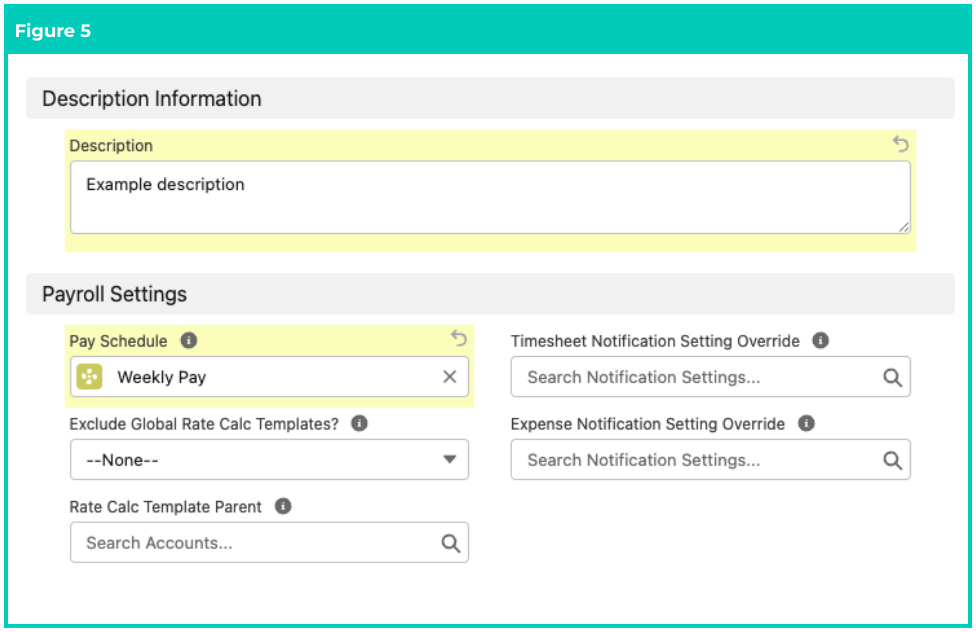The width and height of the screenshot is (976, 632).
Task: Show info for Timesheet Notification Setting Override
Action: (820, 341)
